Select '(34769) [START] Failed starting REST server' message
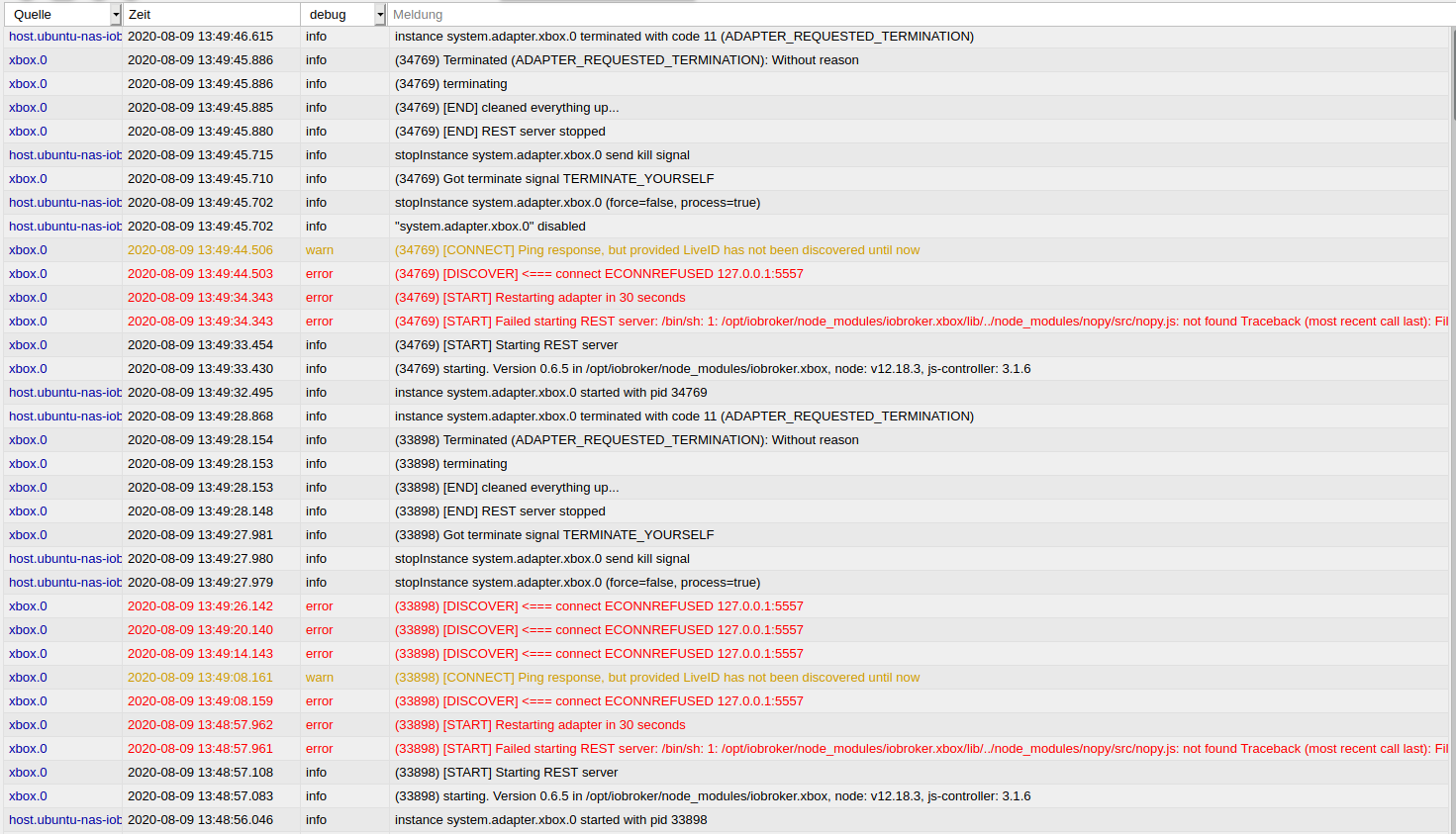 922,322
